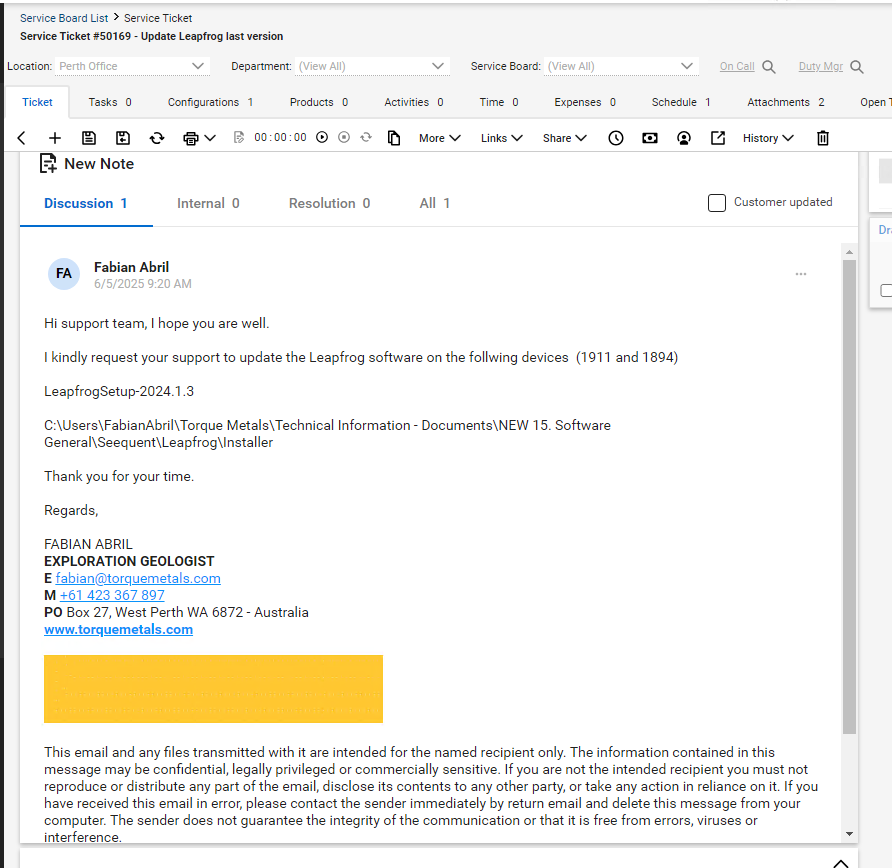The width and height of the screenshot is (892, 868).
Task: Click the FA avatar of Fabian Abril
Action: (64, 274)
